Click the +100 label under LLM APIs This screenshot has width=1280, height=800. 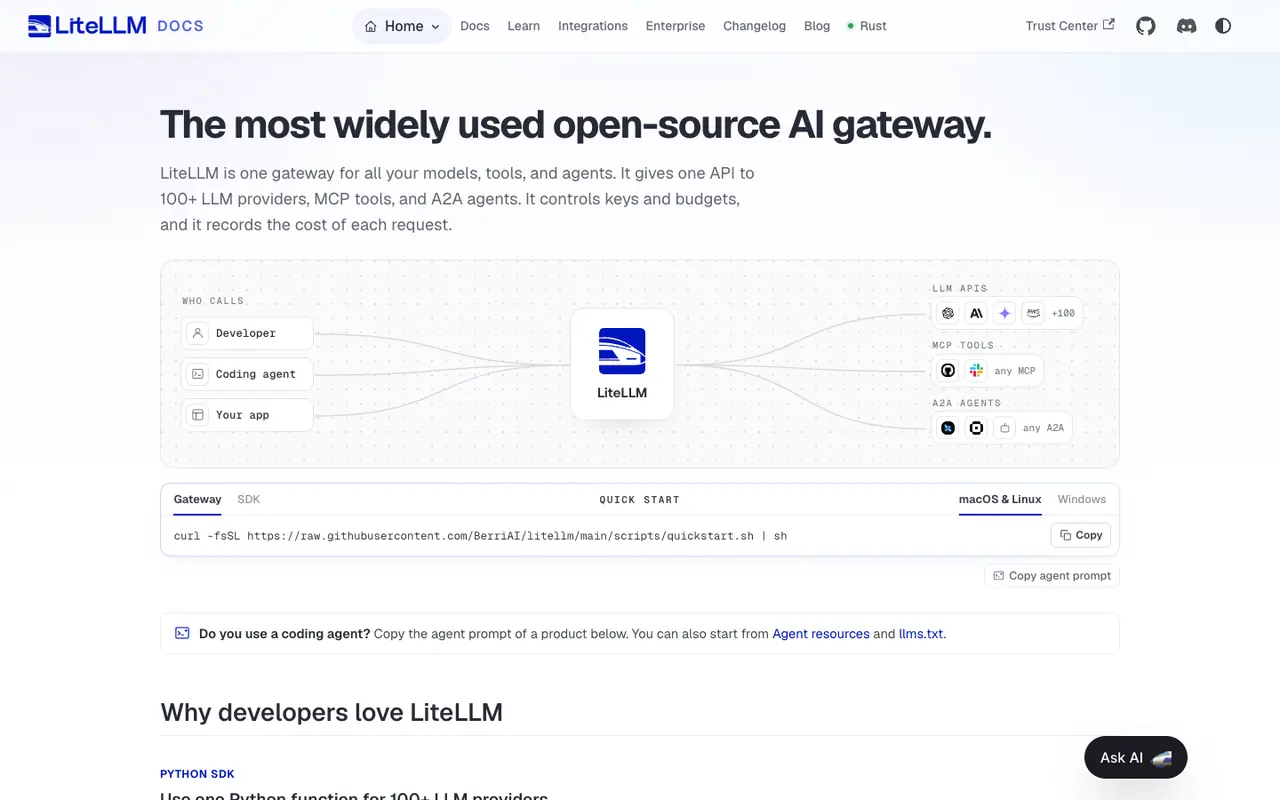[x=1063, y=313]
